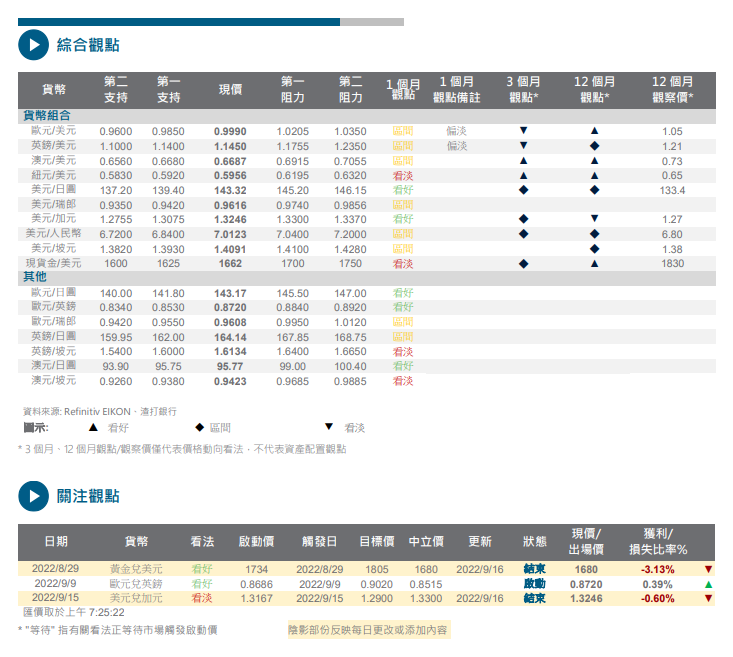The image size is (733, 657).
Task: Click the progress bar at the top
Action: tap(210, 21)
